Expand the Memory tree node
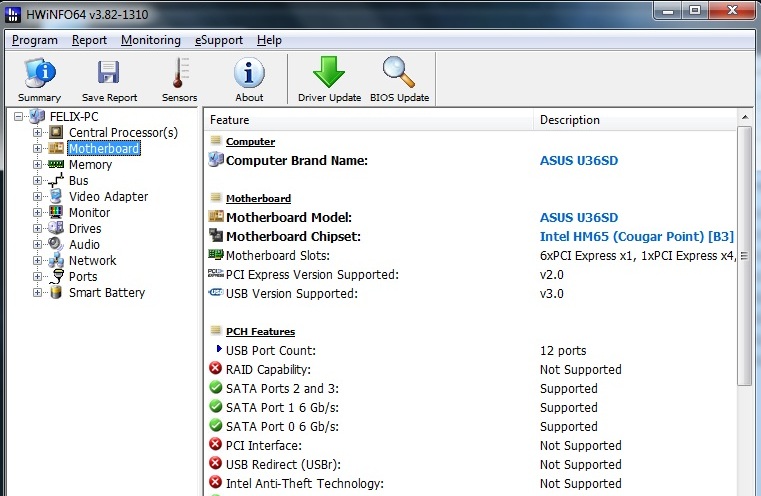 37,165
